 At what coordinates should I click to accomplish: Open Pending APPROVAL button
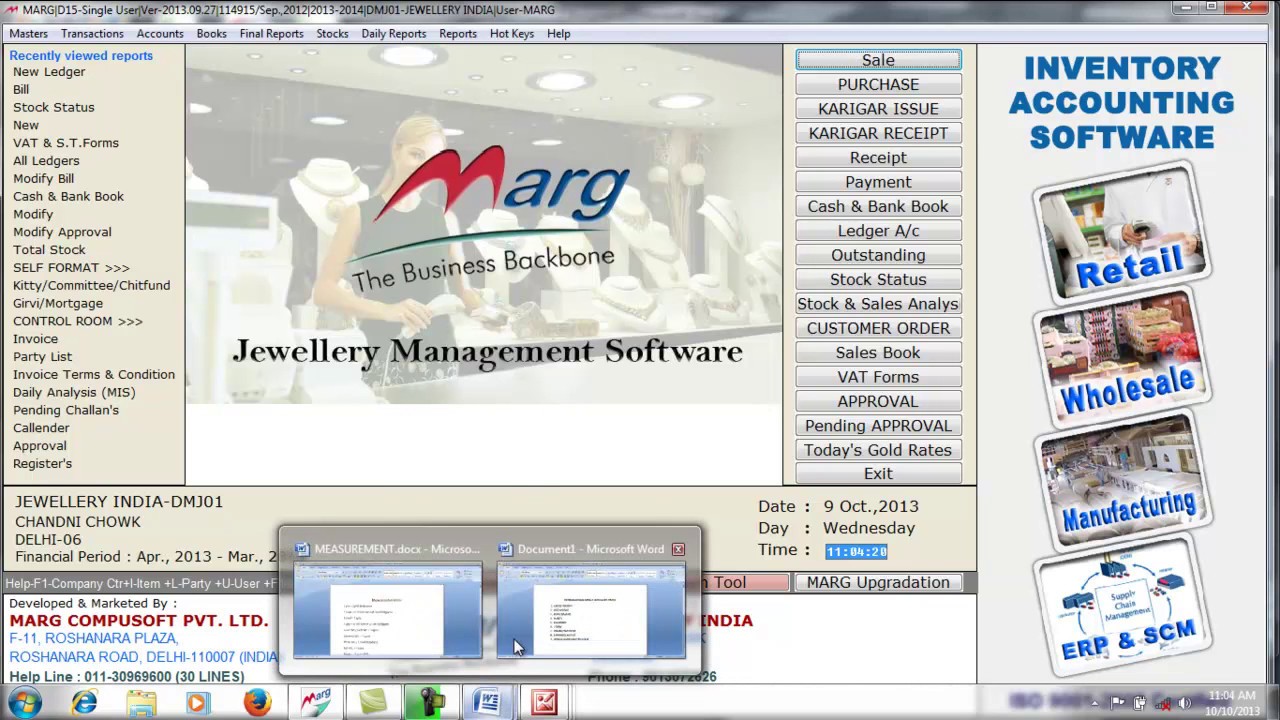point(878,426)
